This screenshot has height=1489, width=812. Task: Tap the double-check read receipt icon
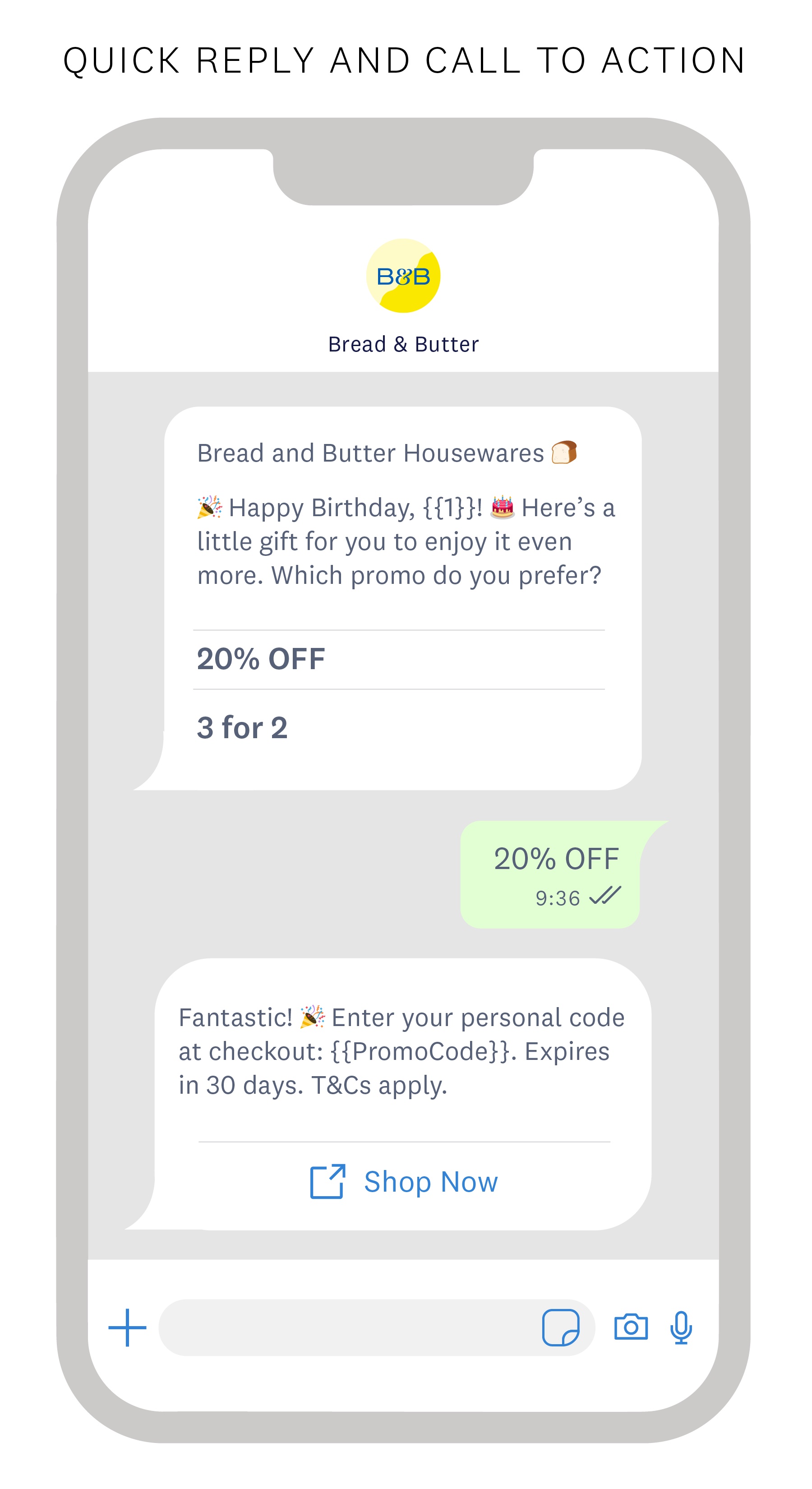(x=604, y=896)
